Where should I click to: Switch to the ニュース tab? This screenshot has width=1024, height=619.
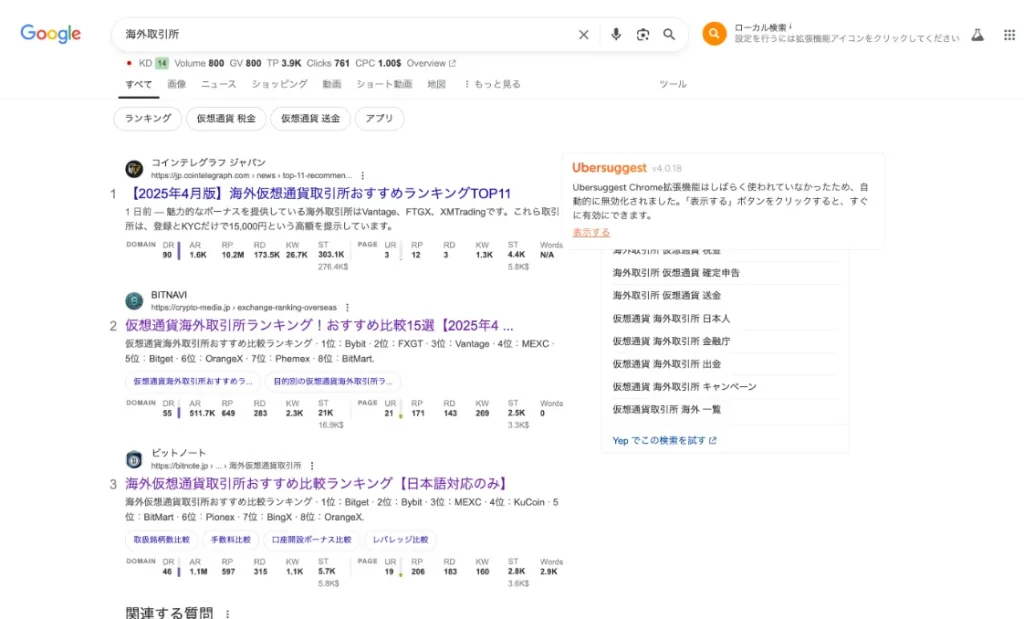219,84
